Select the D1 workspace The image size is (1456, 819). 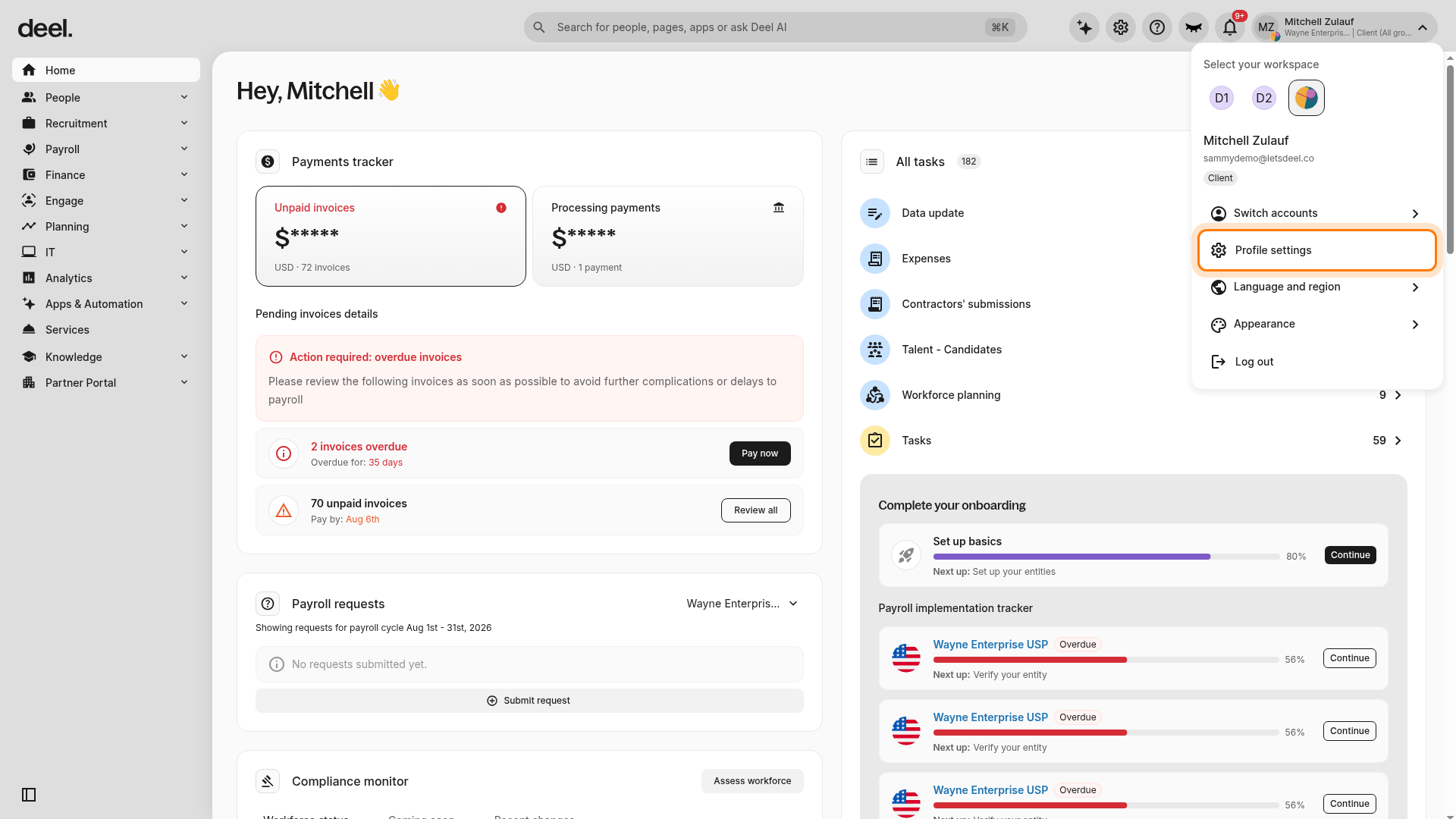1222,98
